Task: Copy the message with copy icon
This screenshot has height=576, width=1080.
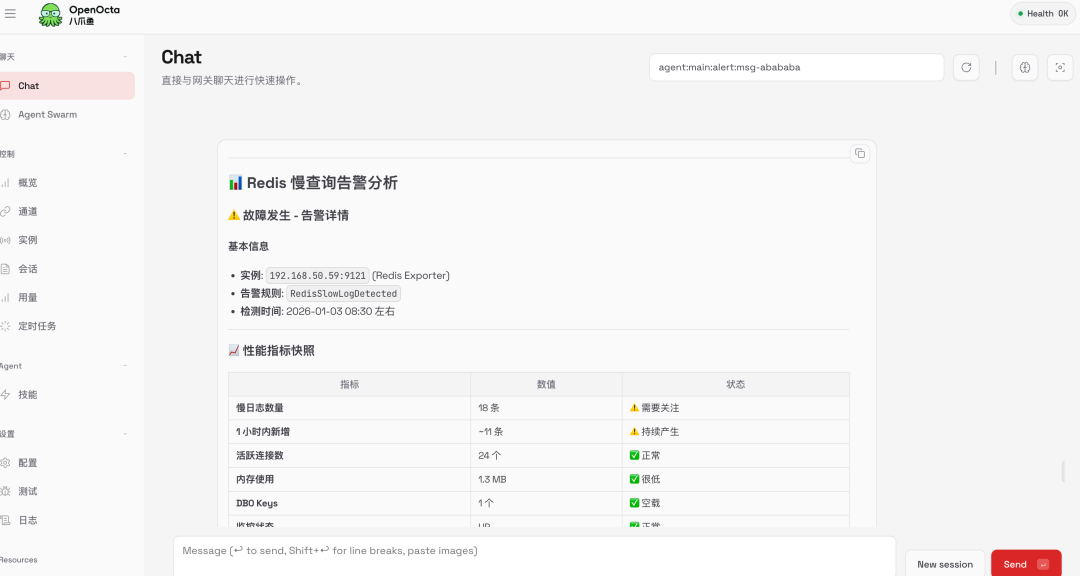Action: pyautogui.click(x=860, y=154)
